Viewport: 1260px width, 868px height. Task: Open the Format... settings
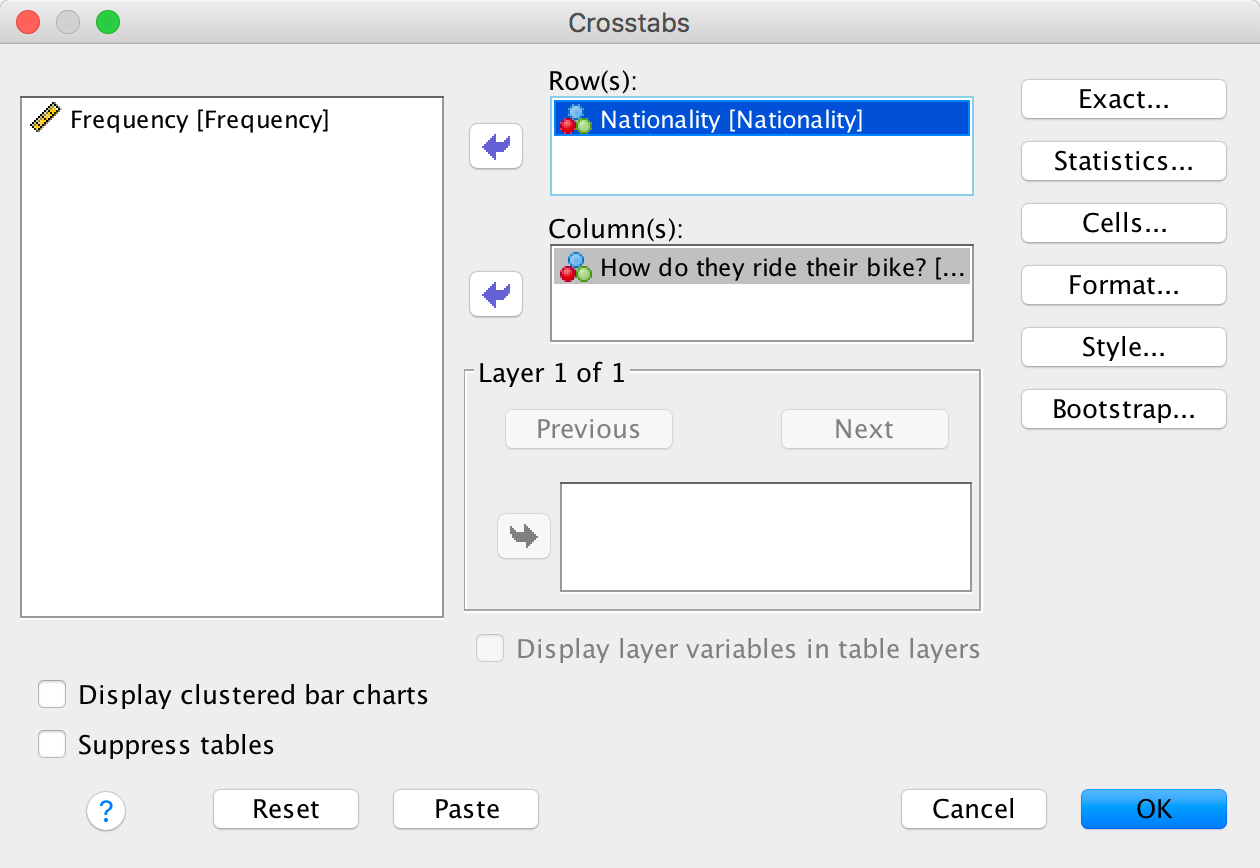point(1123,285)
